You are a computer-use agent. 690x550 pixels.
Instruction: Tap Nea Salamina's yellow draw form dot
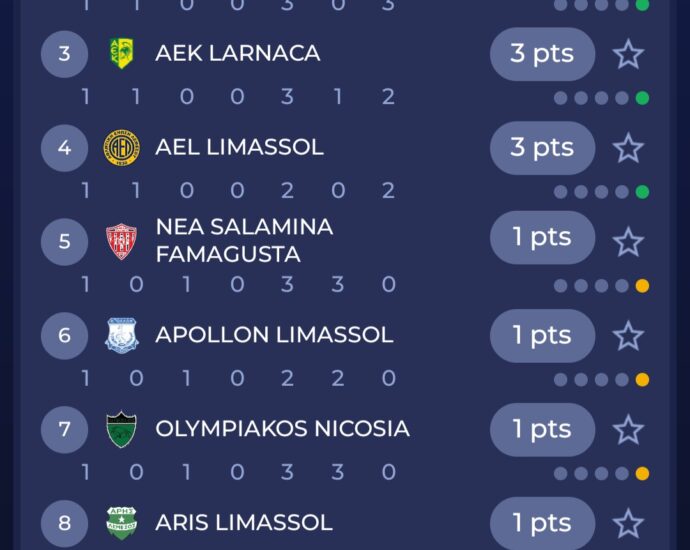pyautogui.click(x=642, y=286)
